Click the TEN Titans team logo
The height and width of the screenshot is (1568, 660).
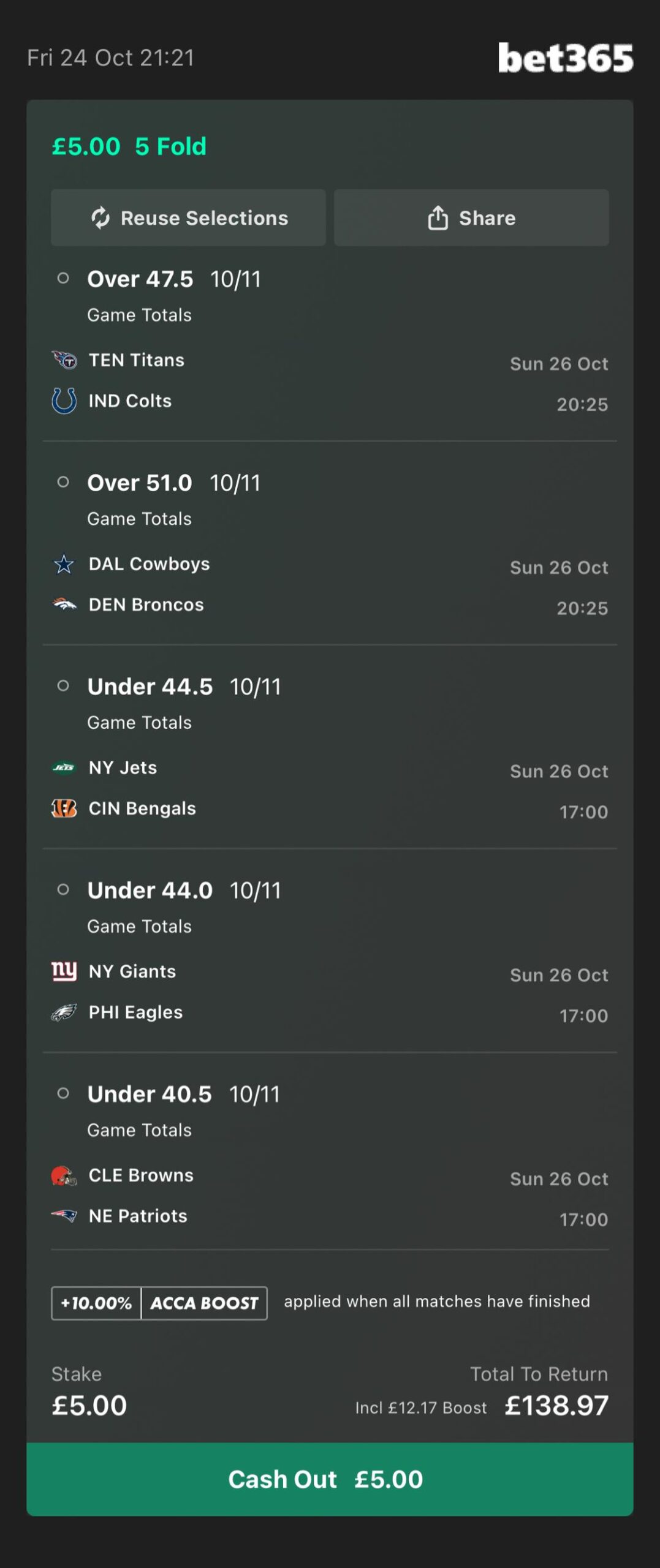click(64, 360)
